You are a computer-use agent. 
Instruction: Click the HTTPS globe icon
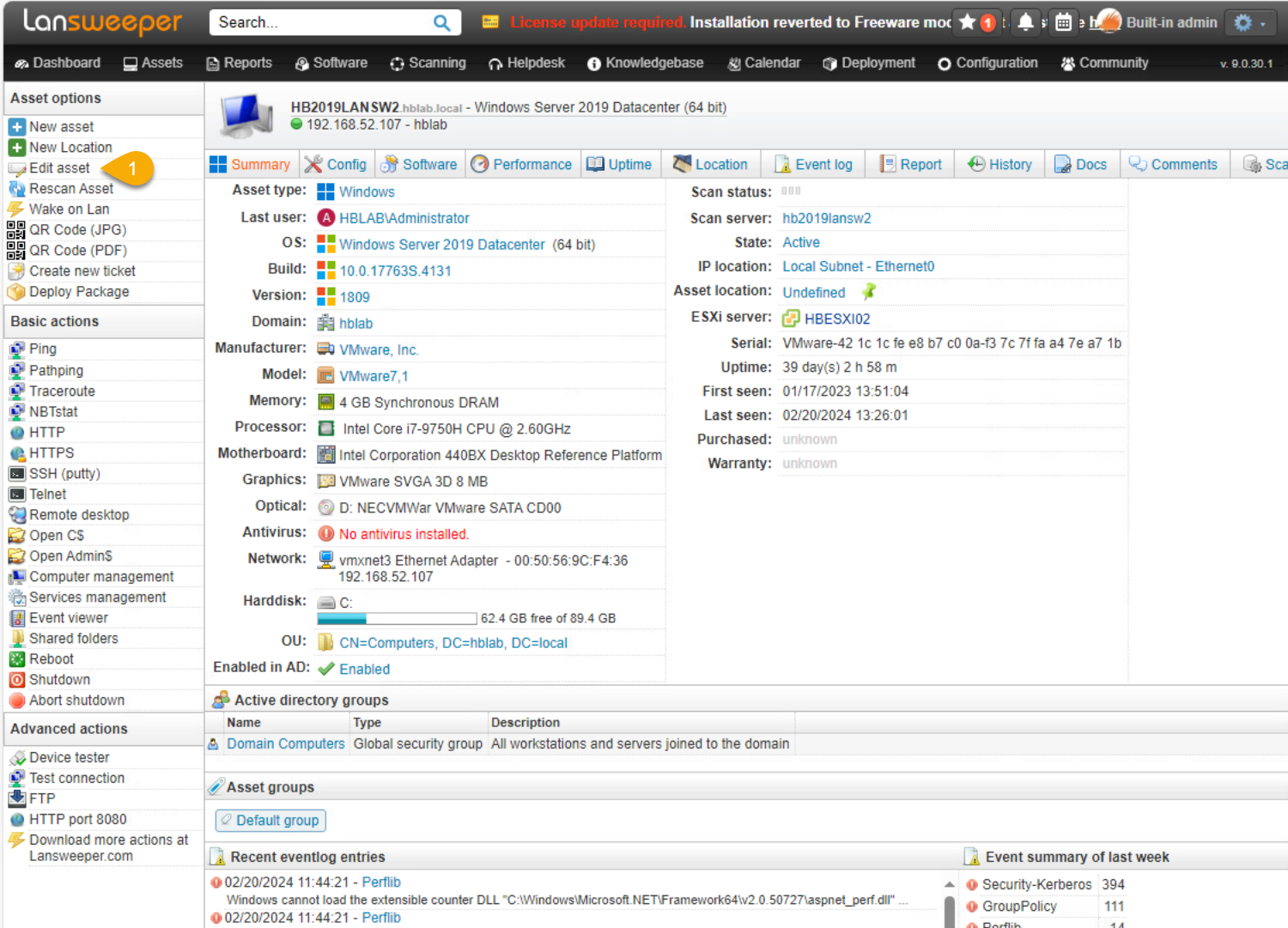pos(16,453)
